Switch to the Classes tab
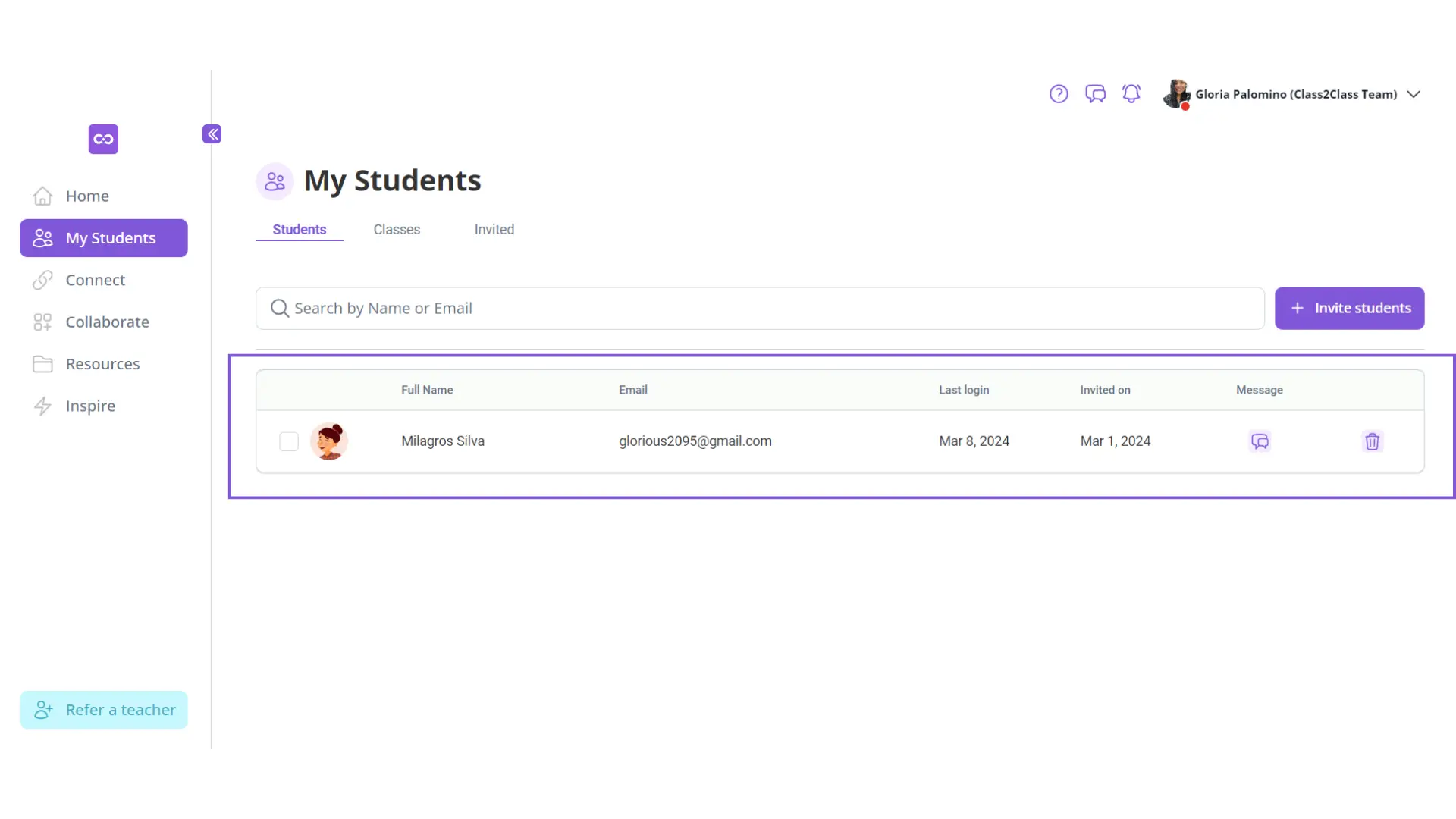The image size is (1456, 819). point(397,230)
